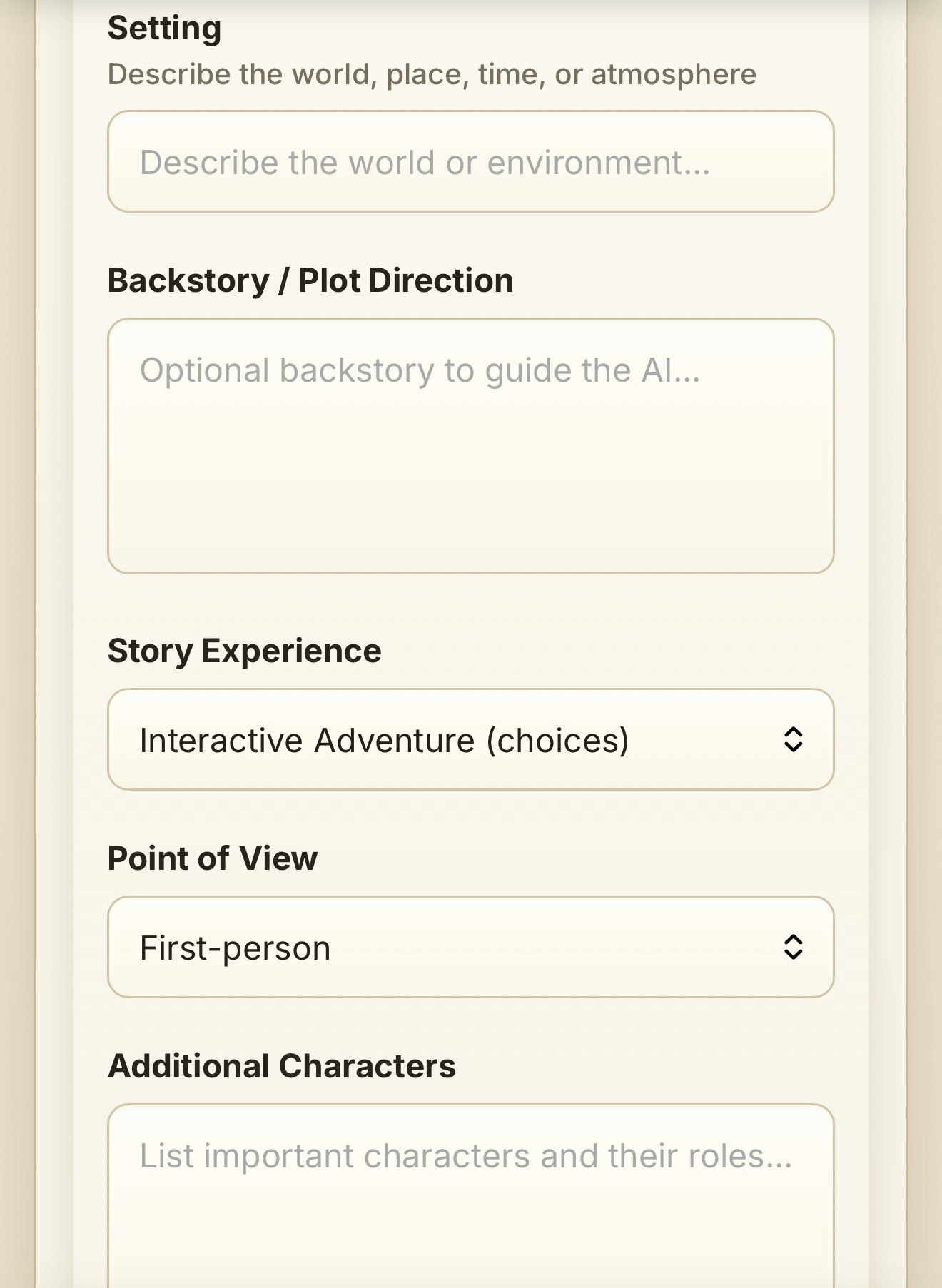Screen dimensions: 942x1288
Task: Click 'Describe the world or environment...' placeholder
Action: click(x=425, y=163)
